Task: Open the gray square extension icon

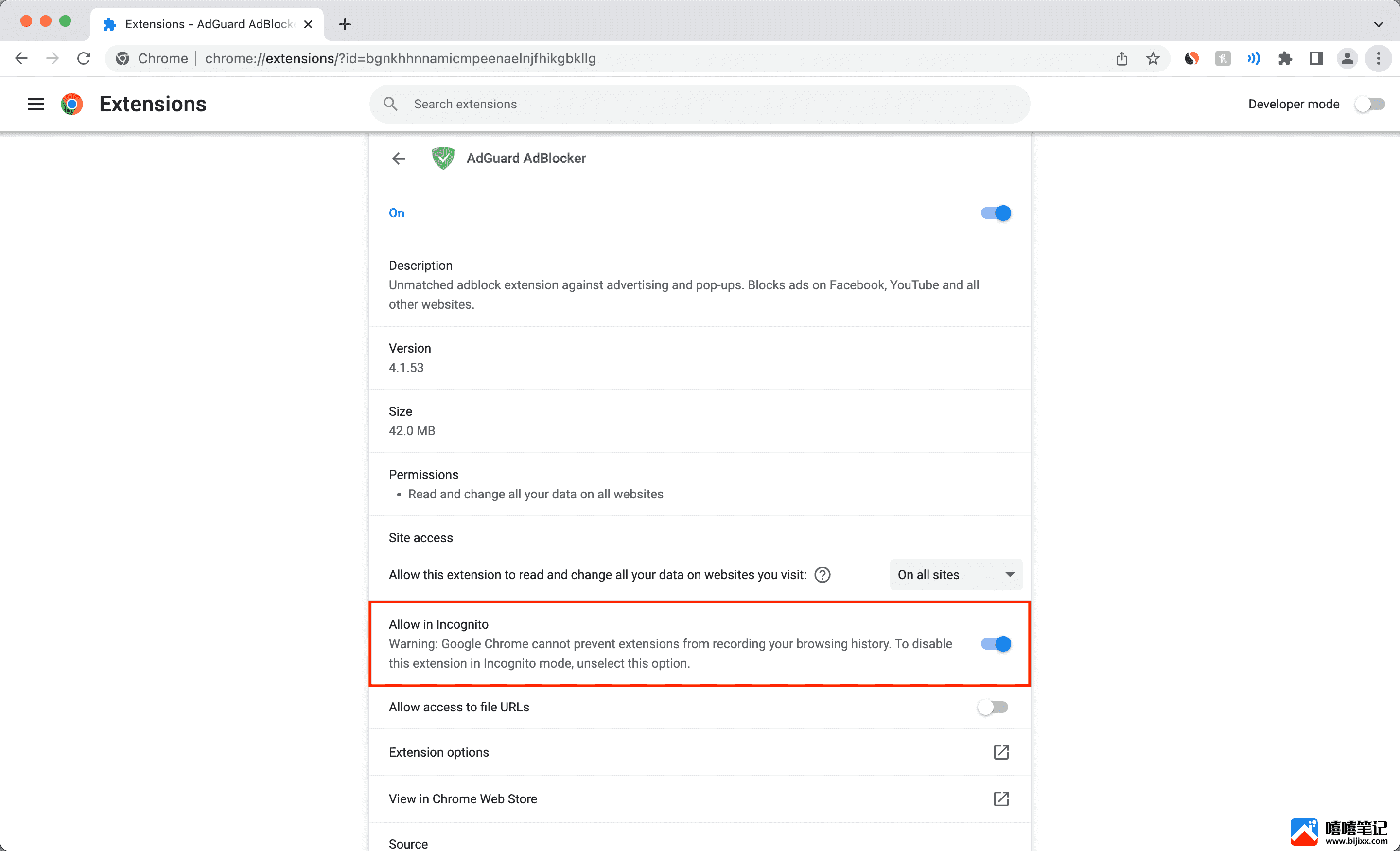Action: pos(1223,58)
